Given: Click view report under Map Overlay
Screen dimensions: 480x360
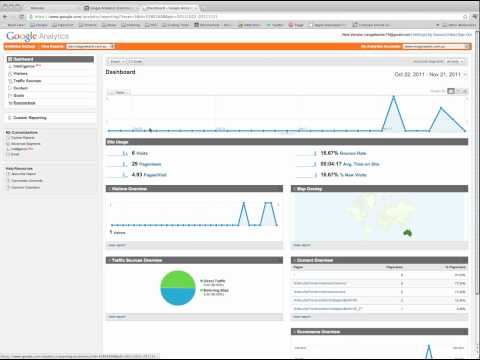Looking at the screenshot, I should (302, 245).
